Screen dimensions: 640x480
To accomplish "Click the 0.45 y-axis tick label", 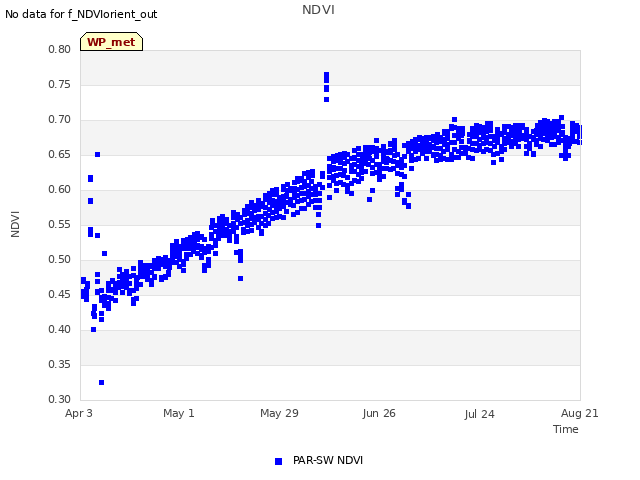I will click(x=60, y=294).
